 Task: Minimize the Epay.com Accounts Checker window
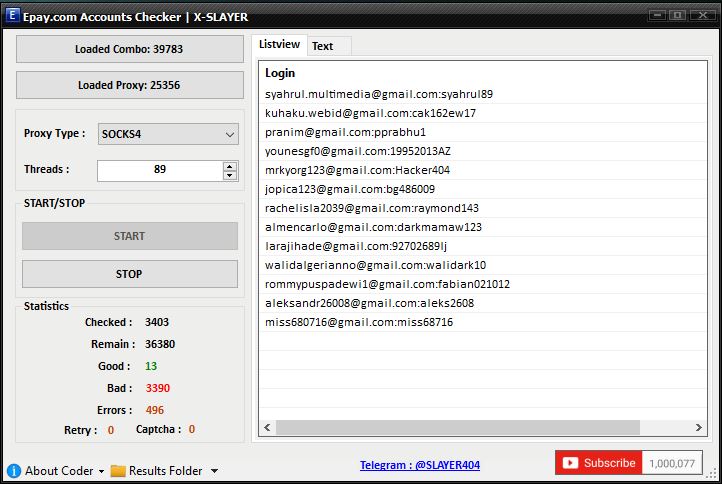tap(658, 15)
